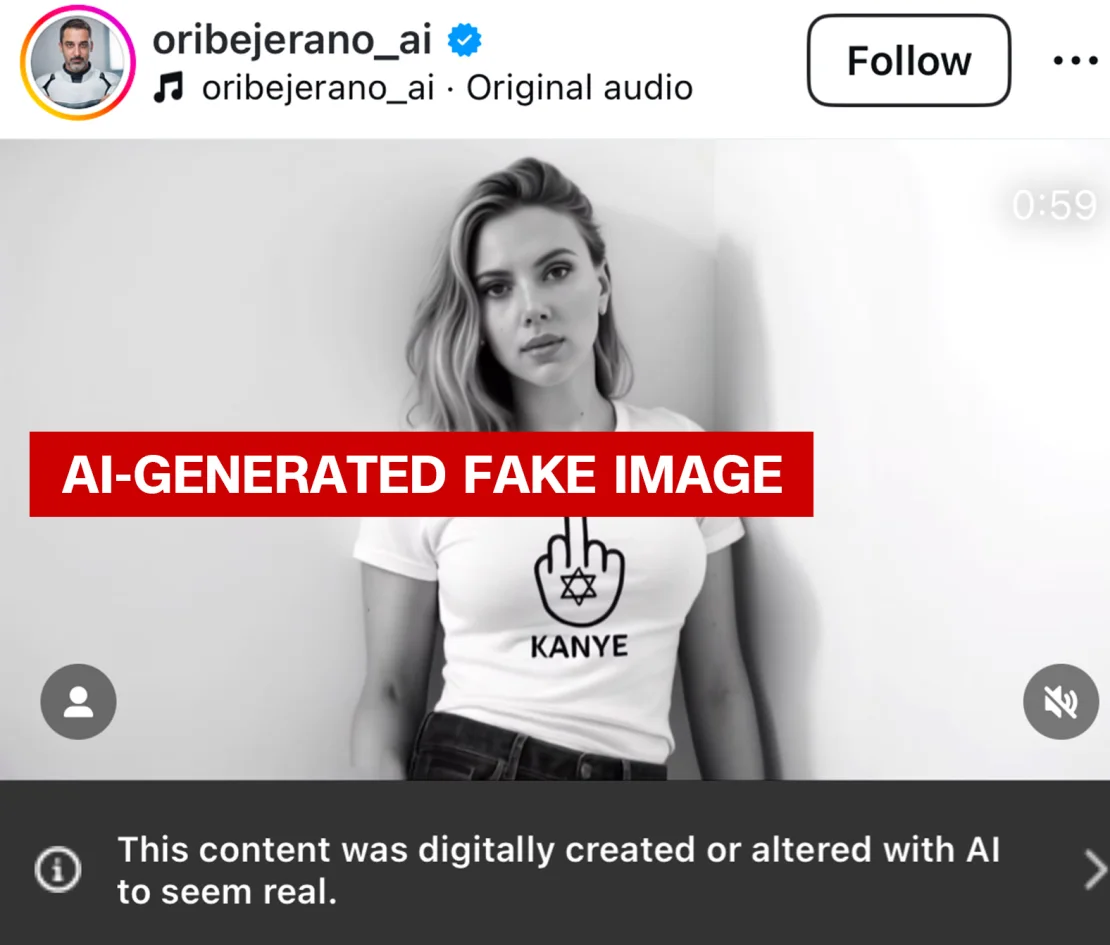The height and width of the screenshot is (945, 1110).
Task: Click the info icon on AI label
Action: coord(58,869)
